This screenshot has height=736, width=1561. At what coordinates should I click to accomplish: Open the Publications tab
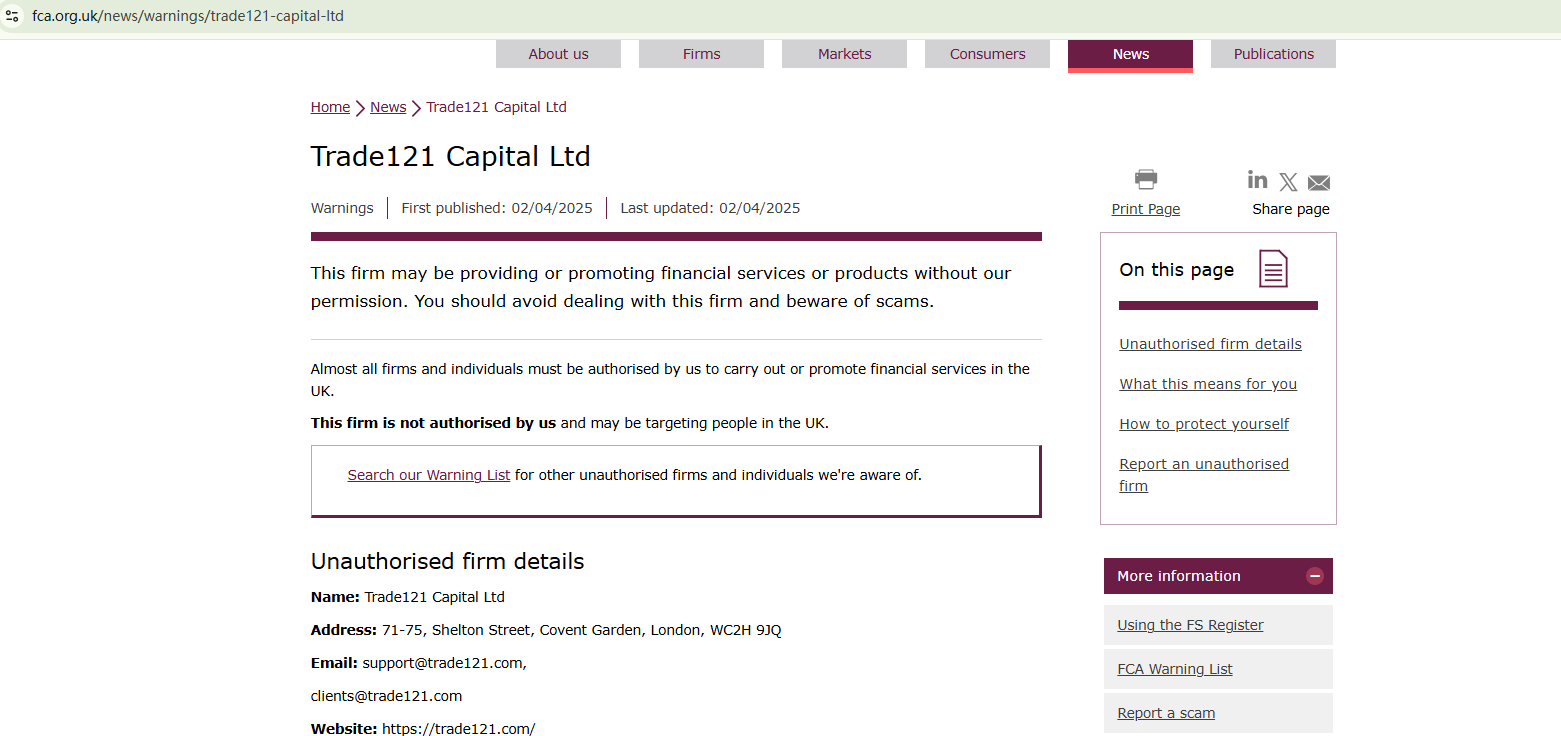click(1273, 54)
